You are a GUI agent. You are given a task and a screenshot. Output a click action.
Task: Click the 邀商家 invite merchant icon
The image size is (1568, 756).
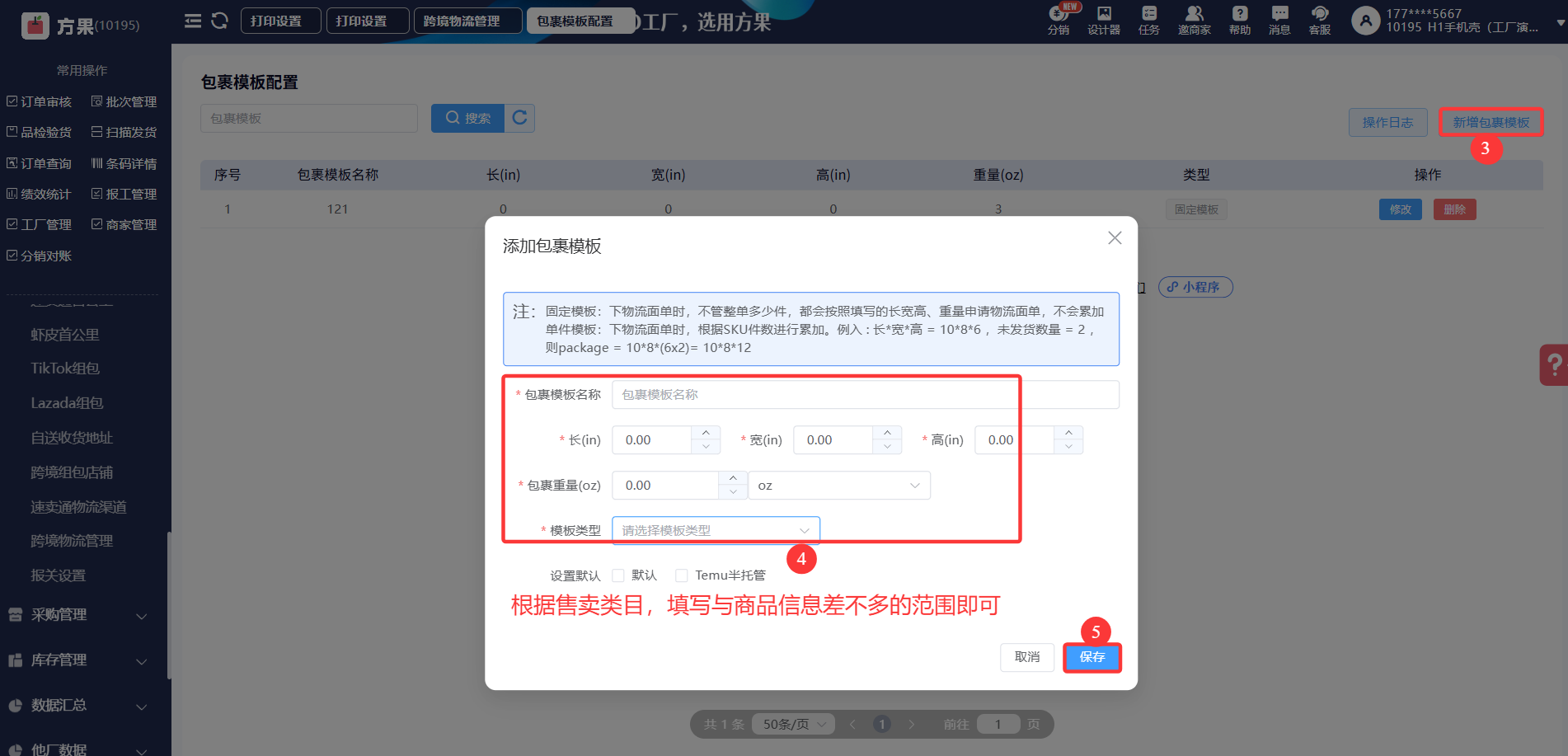tap(1195, 19)
